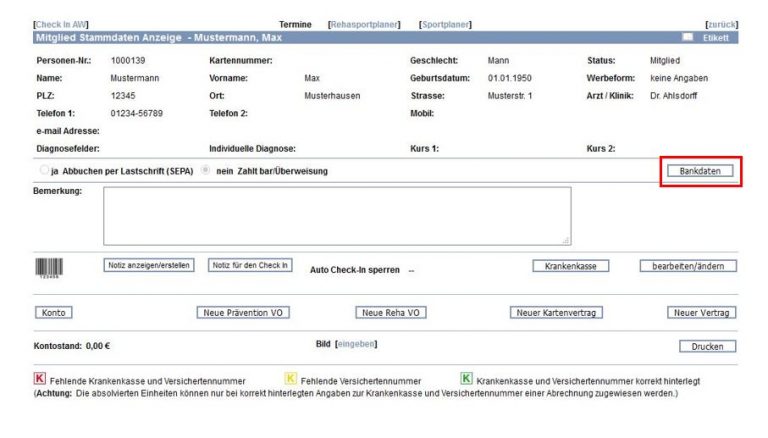Open the Bankdaten dialog
The width and height of the screenshot is (768, 438).
click(x=700, y=171)
